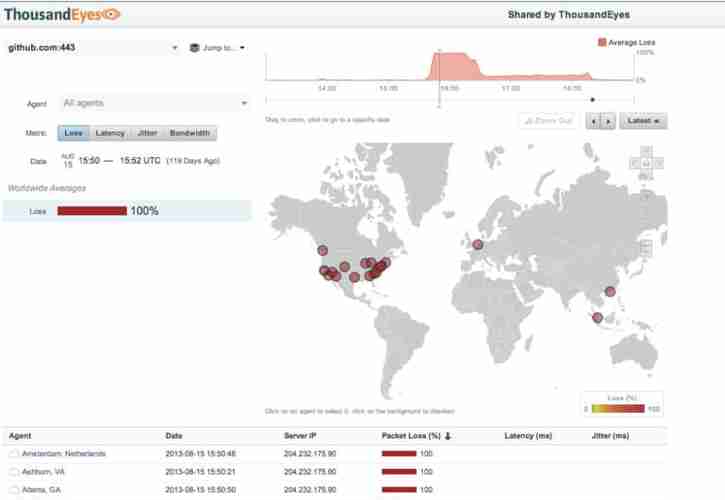The width and height of the screenshot is (725, 500).
Task: Click the 15:50 — 15:52 UTC date range
Action: [x=119, y=161]
